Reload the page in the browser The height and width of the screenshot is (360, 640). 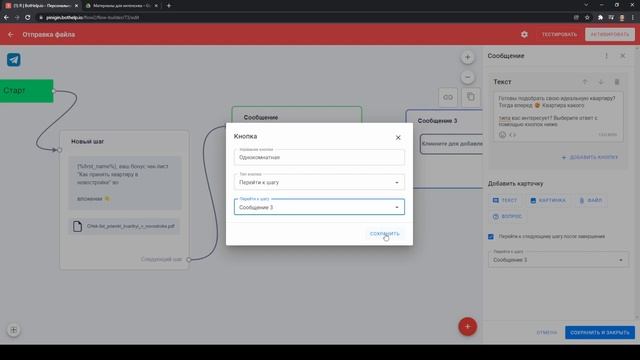click(x=28, y=18)
